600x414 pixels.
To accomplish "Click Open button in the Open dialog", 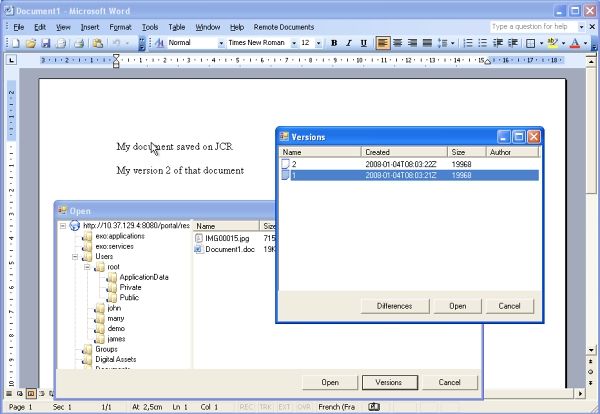I will point(330,382).
